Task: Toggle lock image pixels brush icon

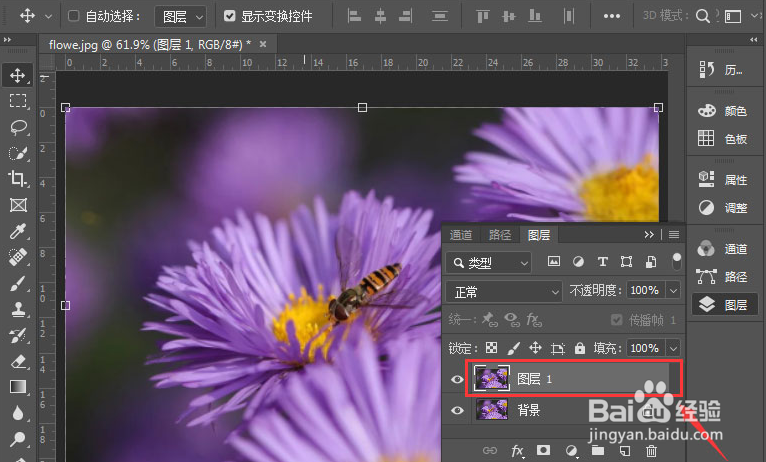Action: [513, 348]
